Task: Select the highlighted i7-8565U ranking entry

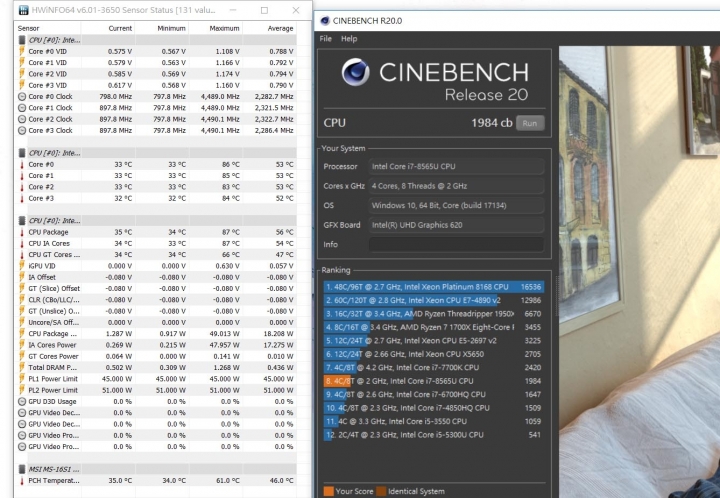Action: [432, 380]
